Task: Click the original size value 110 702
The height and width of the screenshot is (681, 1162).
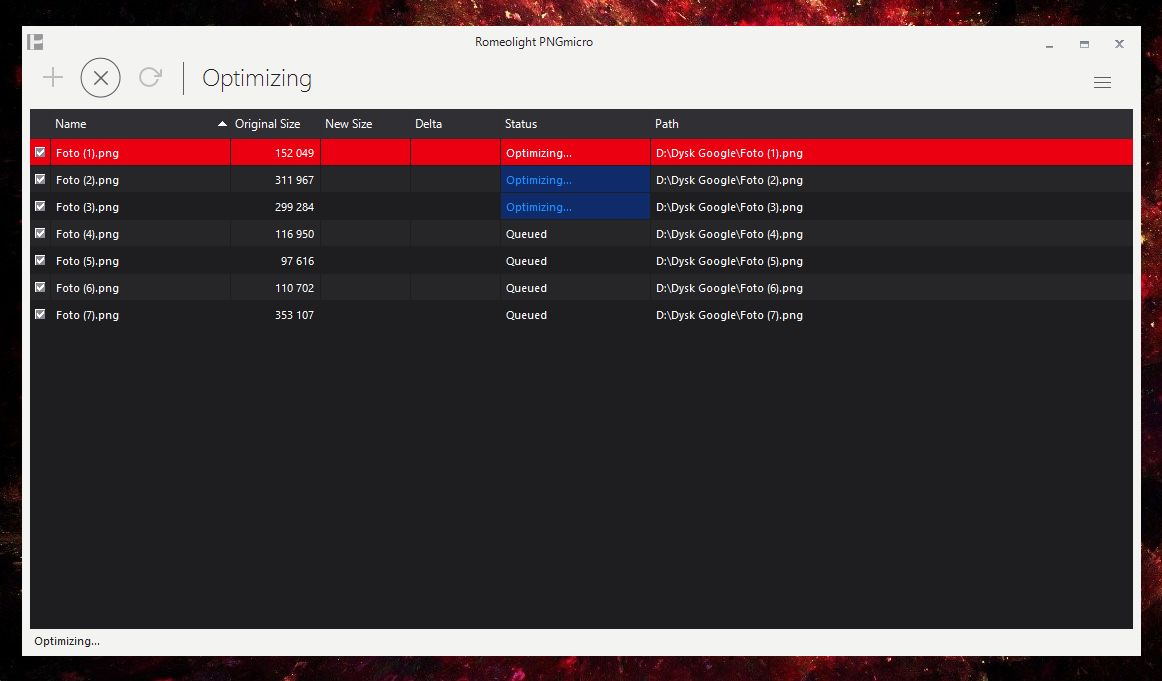Action: pos(294,288)
